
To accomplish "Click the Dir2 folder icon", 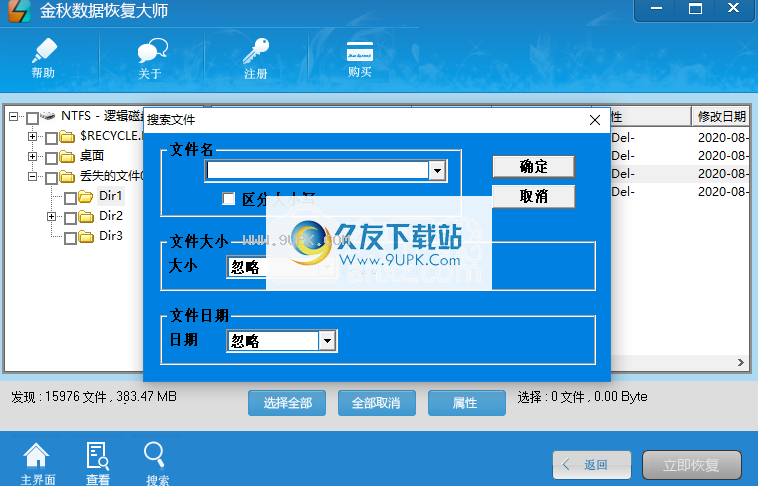I will point(86,217).
